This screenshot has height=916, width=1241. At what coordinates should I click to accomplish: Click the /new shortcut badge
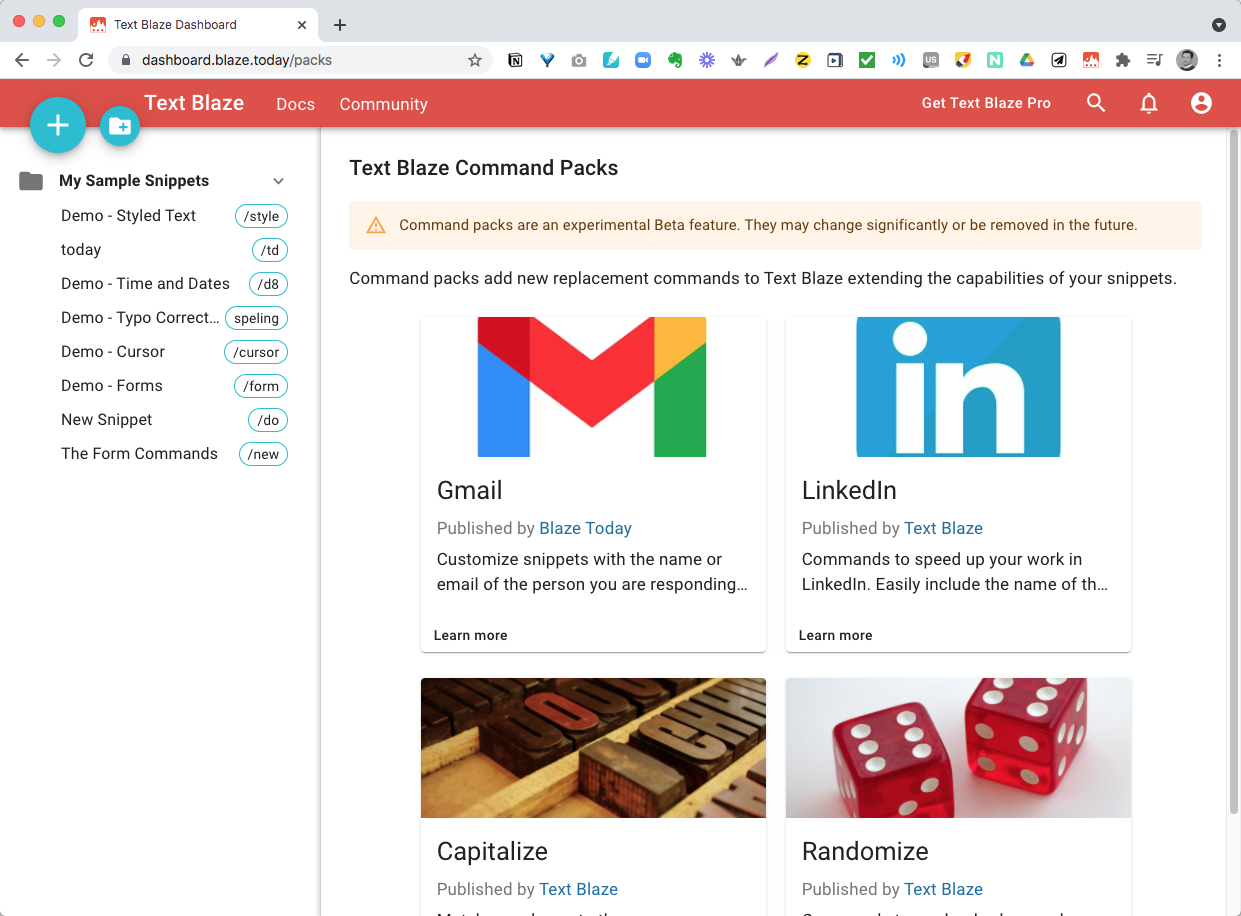pos(264,454)
